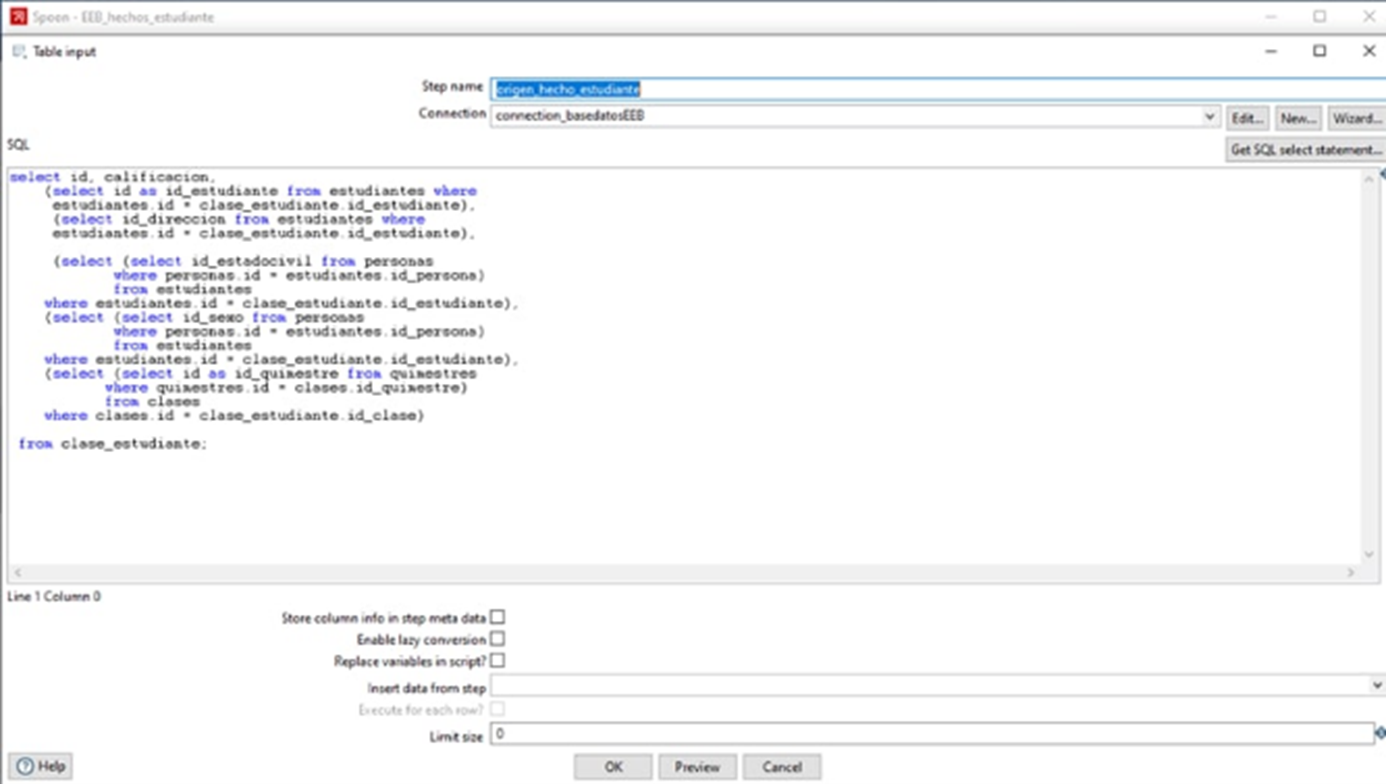The width and height of the screenshot is (1386, 784).
Task: Click SQL editor horizontal scrollbar right arrow
Action: click(x=1351, y=573)
